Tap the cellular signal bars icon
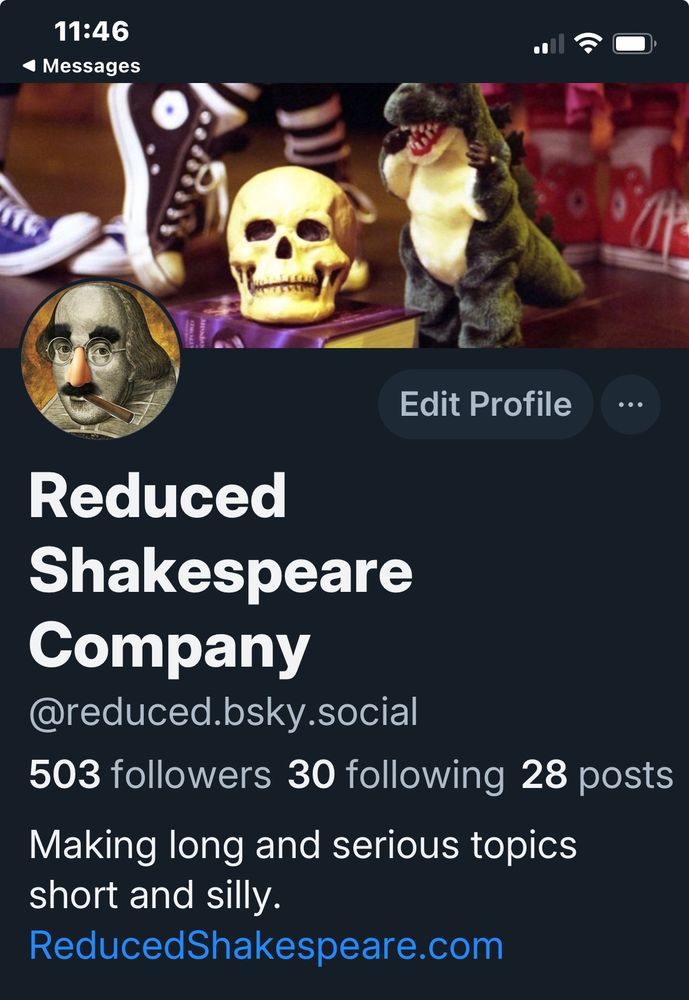The image size is (689, 1000). [x=549, y=44]
